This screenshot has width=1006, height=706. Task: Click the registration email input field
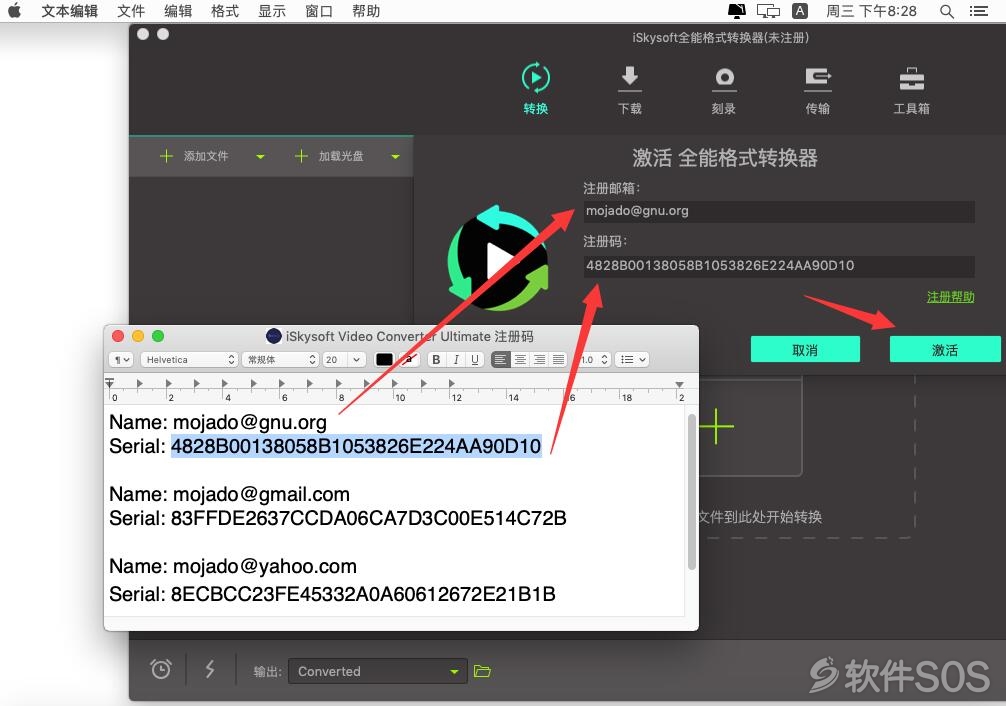(779, 211)
